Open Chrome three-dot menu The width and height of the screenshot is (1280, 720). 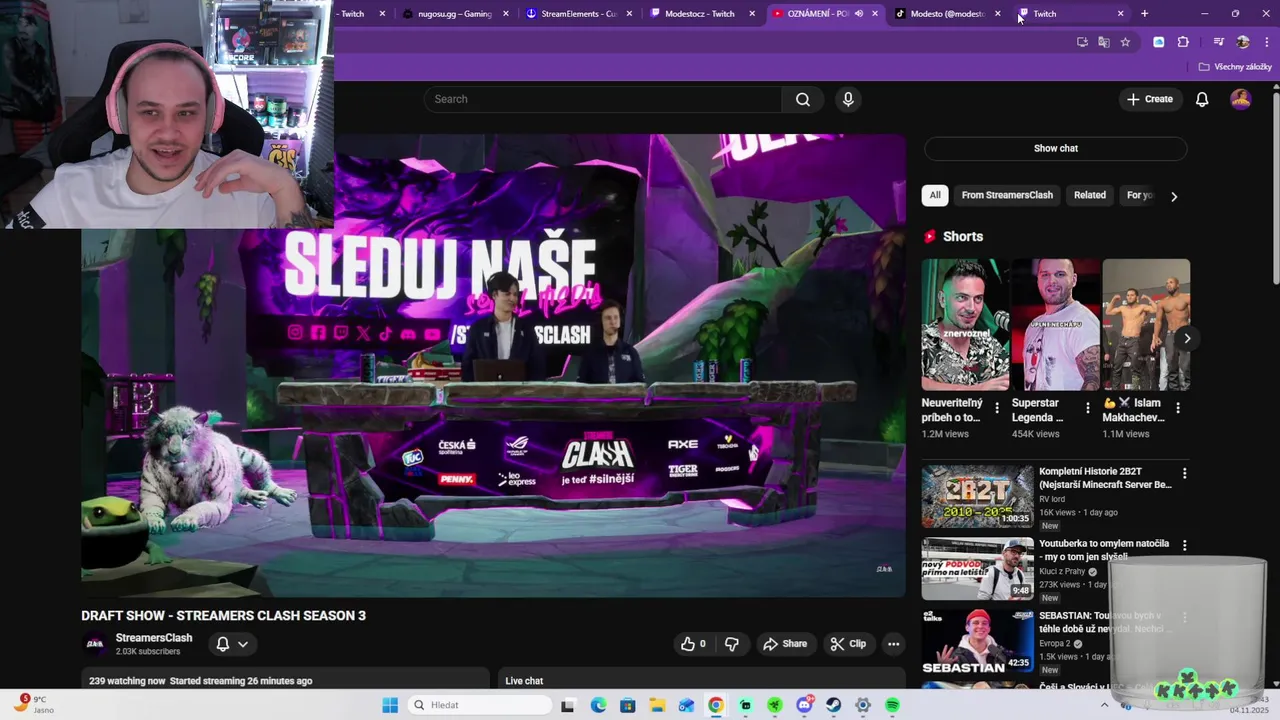pos(1265,42)
